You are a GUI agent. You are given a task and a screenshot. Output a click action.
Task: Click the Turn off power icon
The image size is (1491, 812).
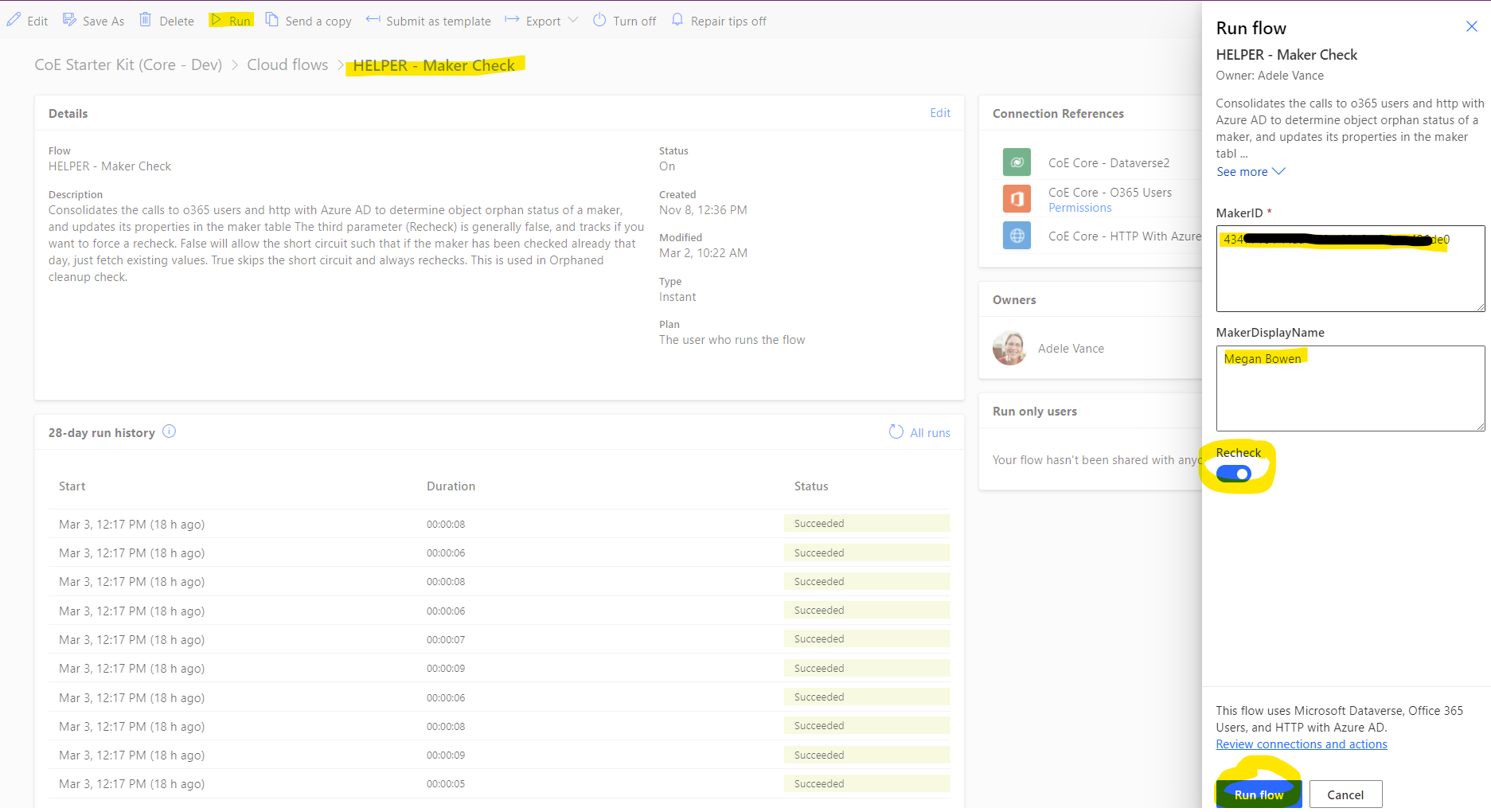(598, 20)
